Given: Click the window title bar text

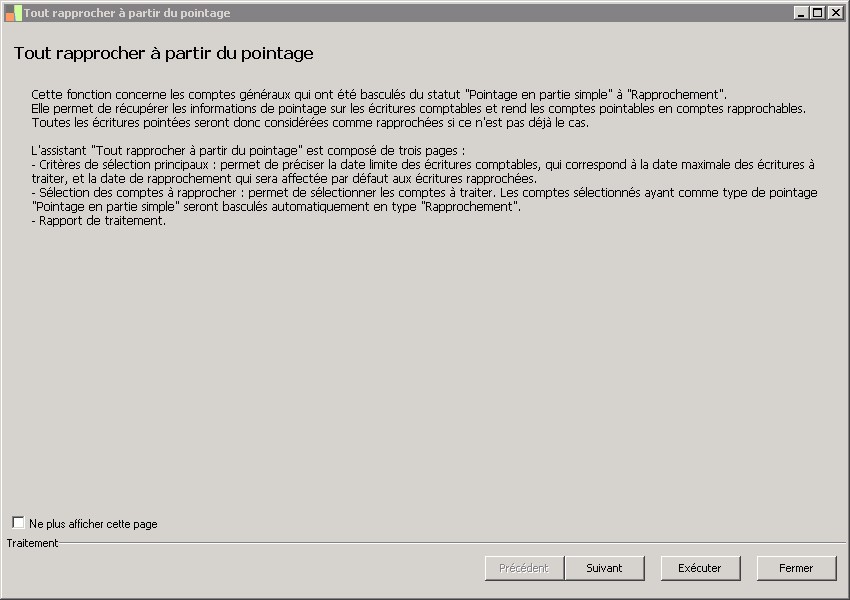Looking at the screenshot, I should click(127, 13).
